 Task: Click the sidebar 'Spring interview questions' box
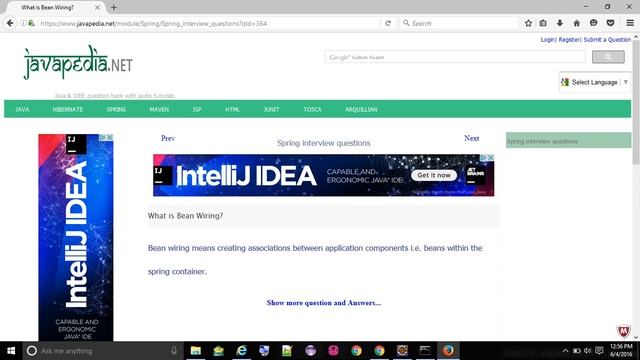[x=568, y=141]
